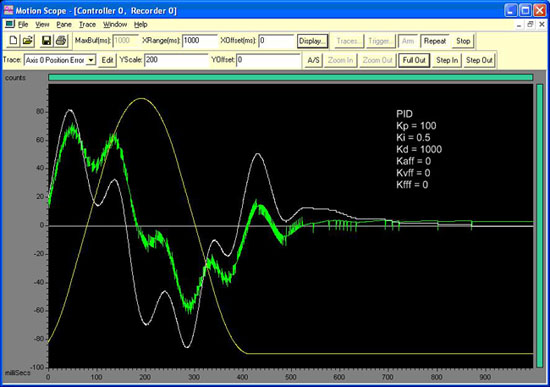Select the Full Out zoom button

click(414, 60)
